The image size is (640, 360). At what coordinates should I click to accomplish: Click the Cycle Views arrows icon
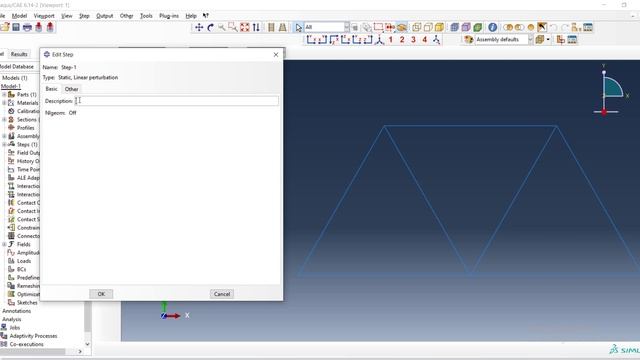(x=256, y=27)
